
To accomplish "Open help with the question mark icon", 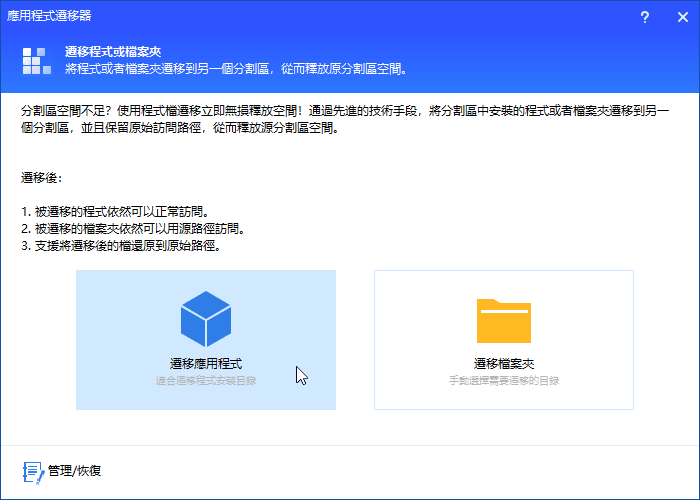I will click(645, 17).
